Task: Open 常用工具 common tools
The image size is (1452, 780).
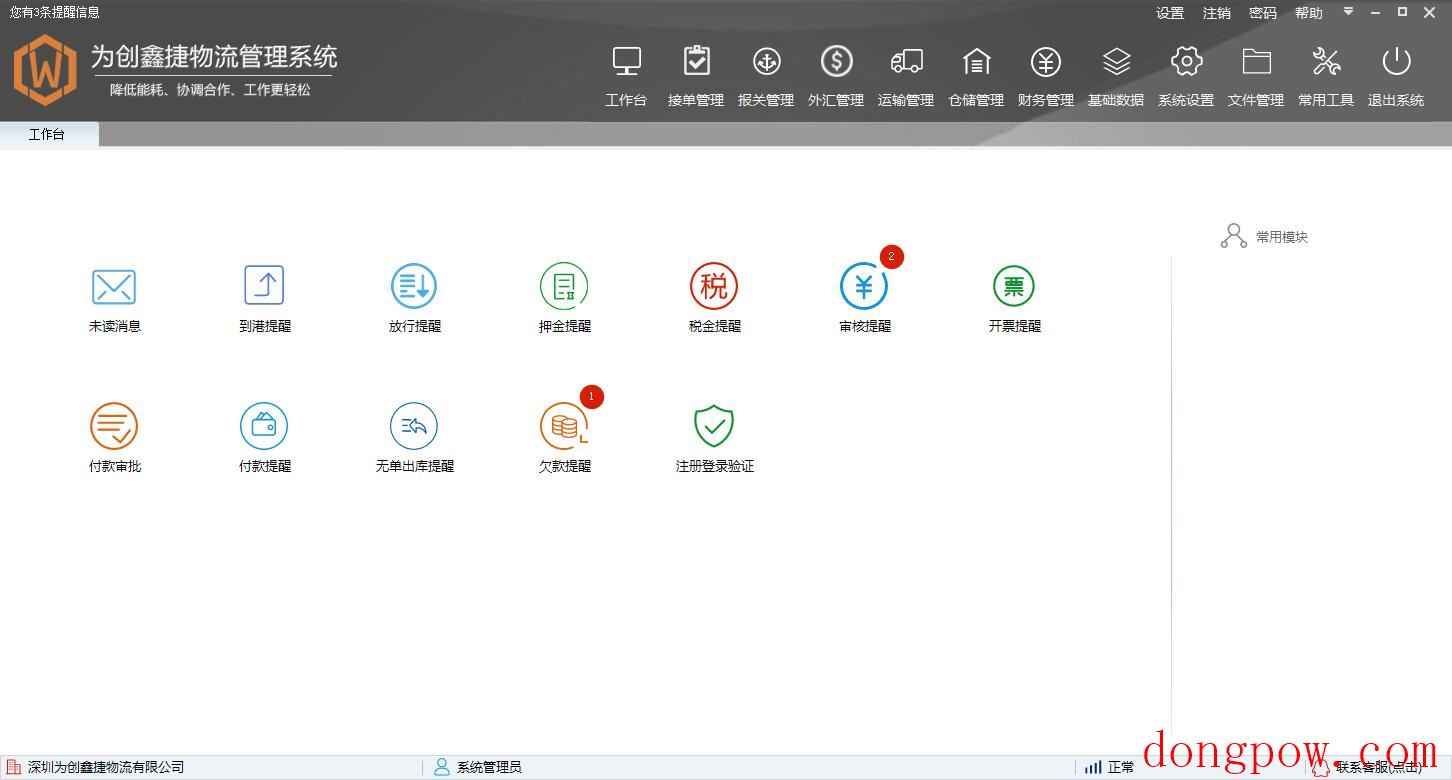Action: (1326, 75)
